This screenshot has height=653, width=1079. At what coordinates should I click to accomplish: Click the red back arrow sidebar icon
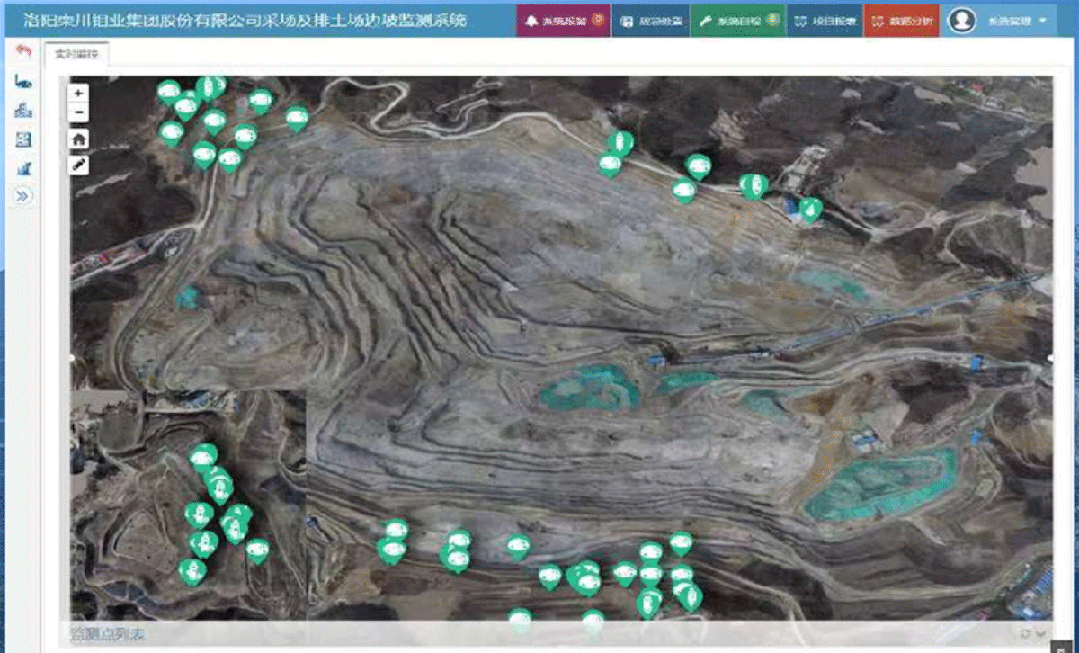tap(23, 51)
